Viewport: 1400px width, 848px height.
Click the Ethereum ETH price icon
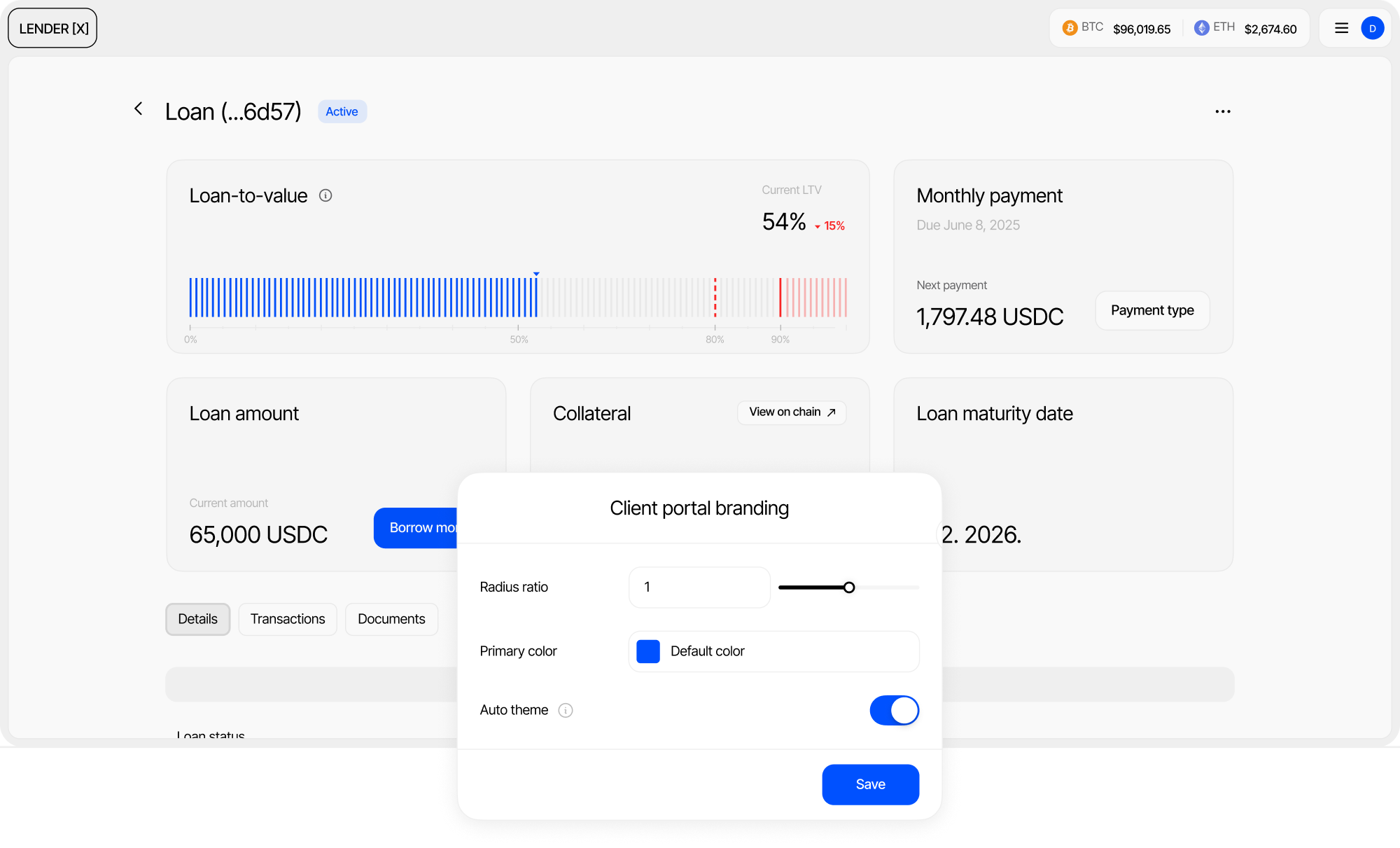(x=1201, y=28)
